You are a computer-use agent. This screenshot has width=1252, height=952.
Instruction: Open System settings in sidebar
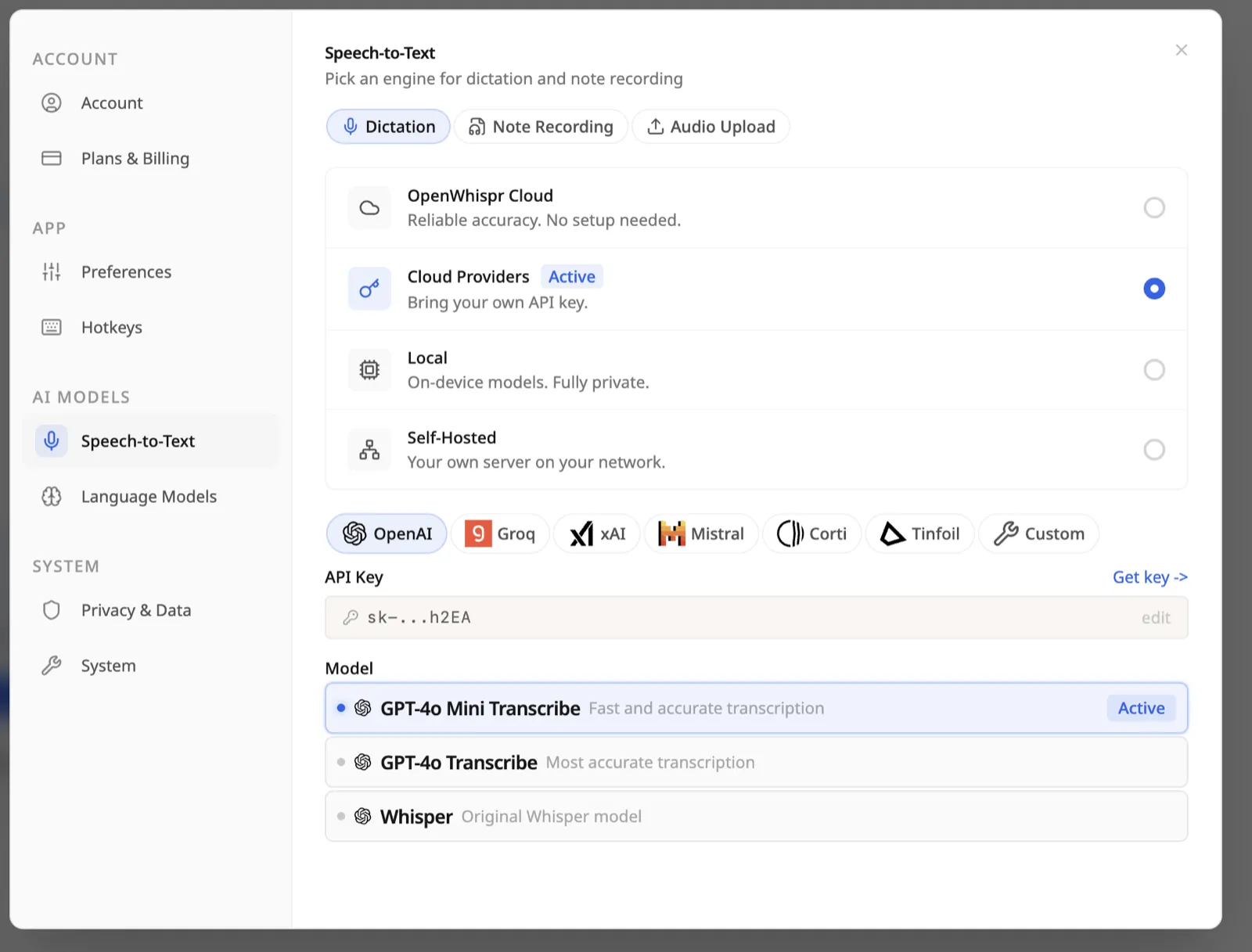[150, 666]
